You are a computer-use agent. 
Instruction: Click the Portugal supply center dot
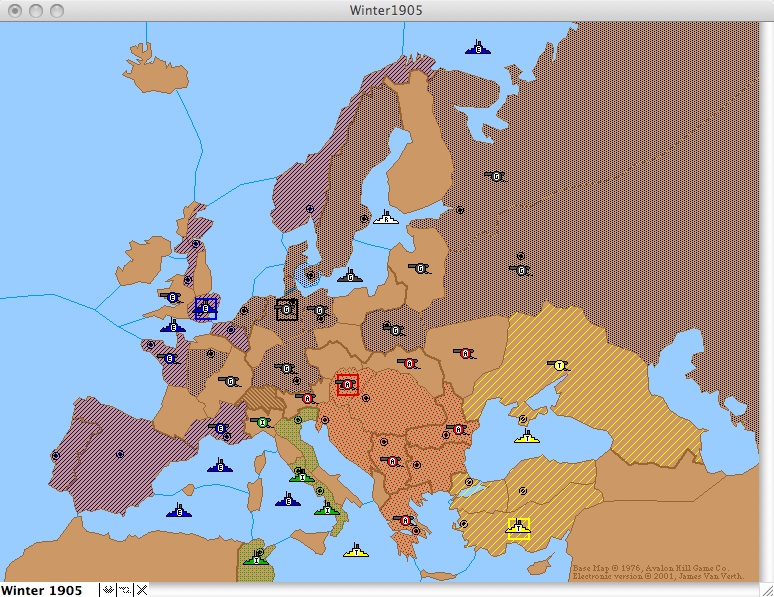click(56, 455)
